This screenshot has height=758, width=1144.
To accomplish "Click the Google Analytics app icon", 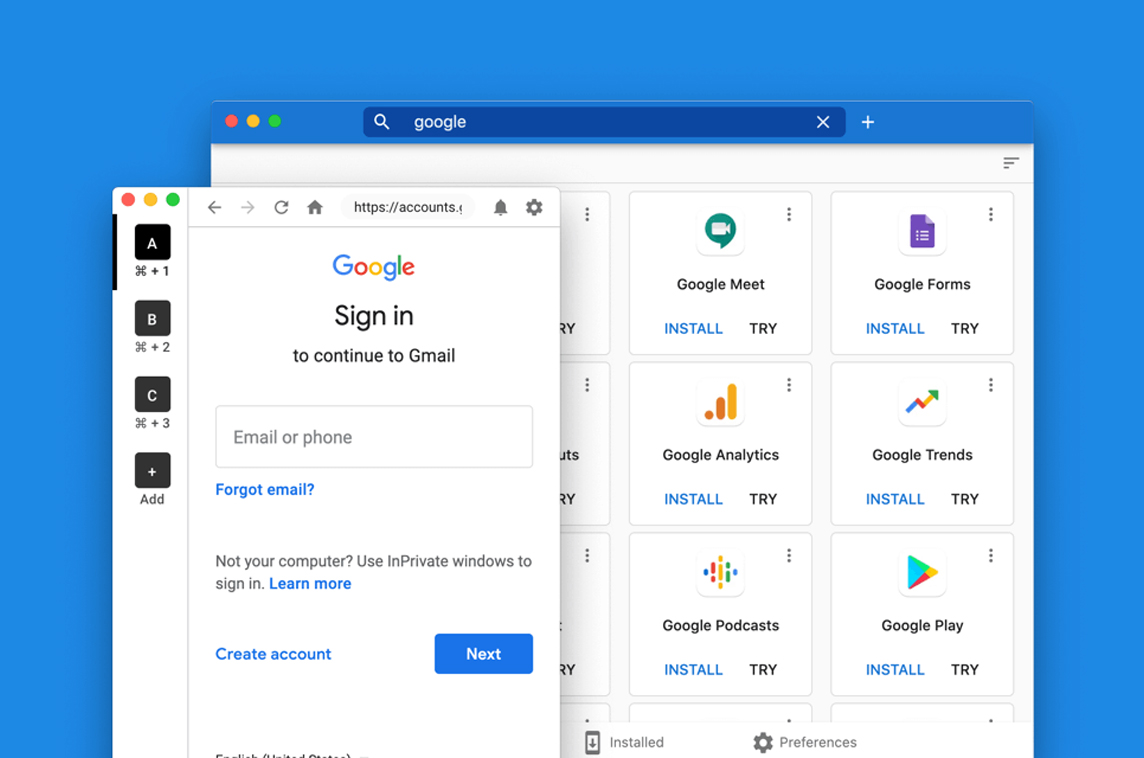I will point(720,402).
